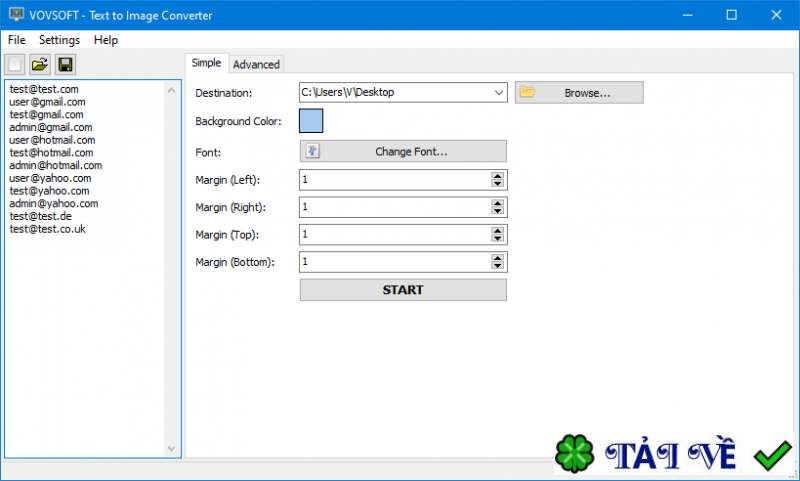Decrease Margin (Left) with down arrow
This screenshot has width=800, height=481.
(497, 184)
